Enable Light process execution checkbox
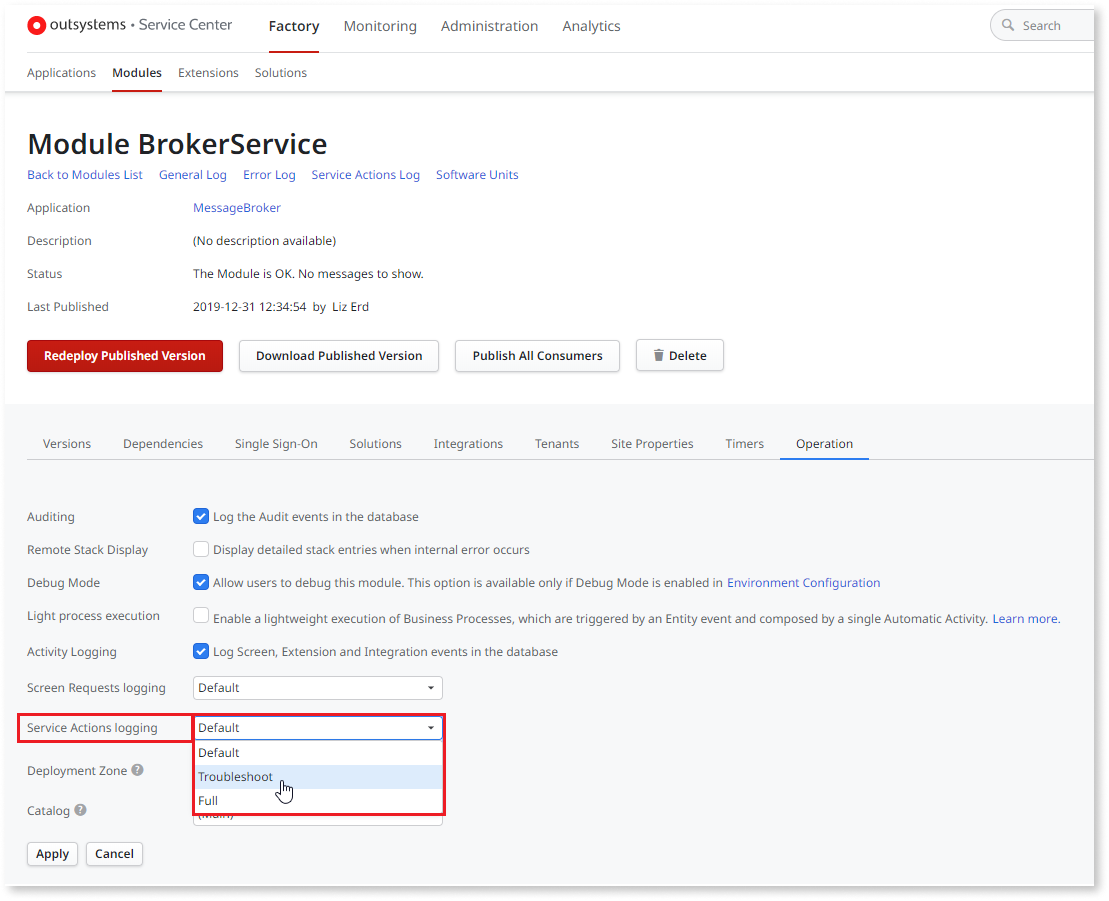The height and width of the screenshot is (901, 1109). (x=201, y=615)
